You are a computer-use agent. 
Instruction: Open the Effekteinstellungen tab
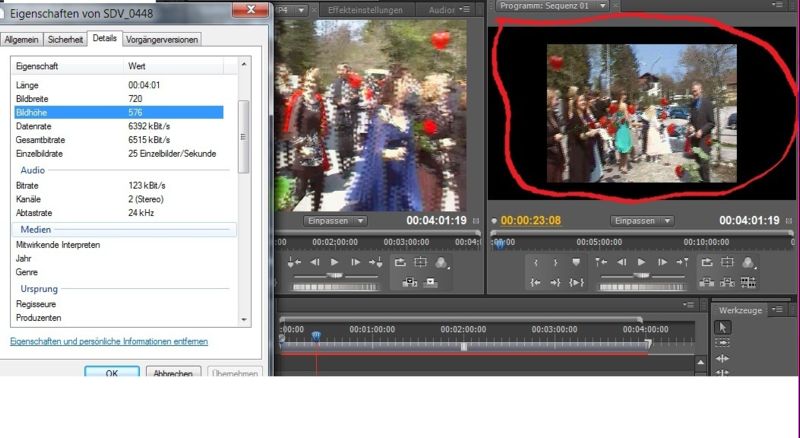coord(365,9)
